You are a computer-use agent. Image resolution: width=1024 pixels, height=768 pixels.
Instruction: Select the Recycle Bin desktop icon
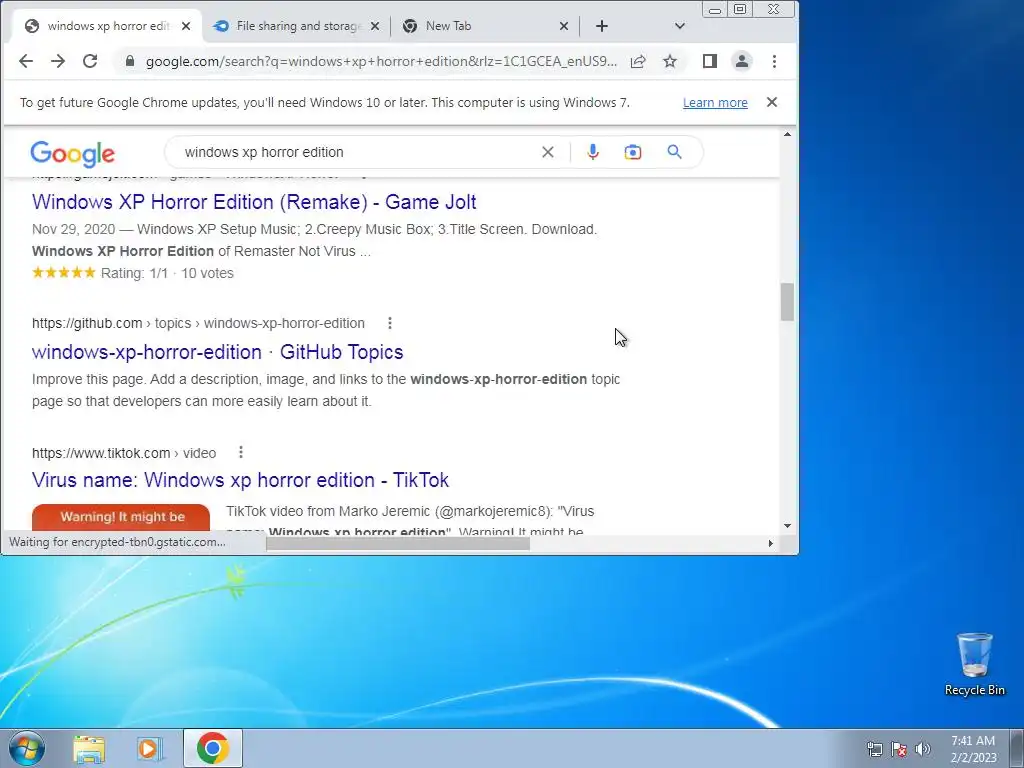click(974, 664)
